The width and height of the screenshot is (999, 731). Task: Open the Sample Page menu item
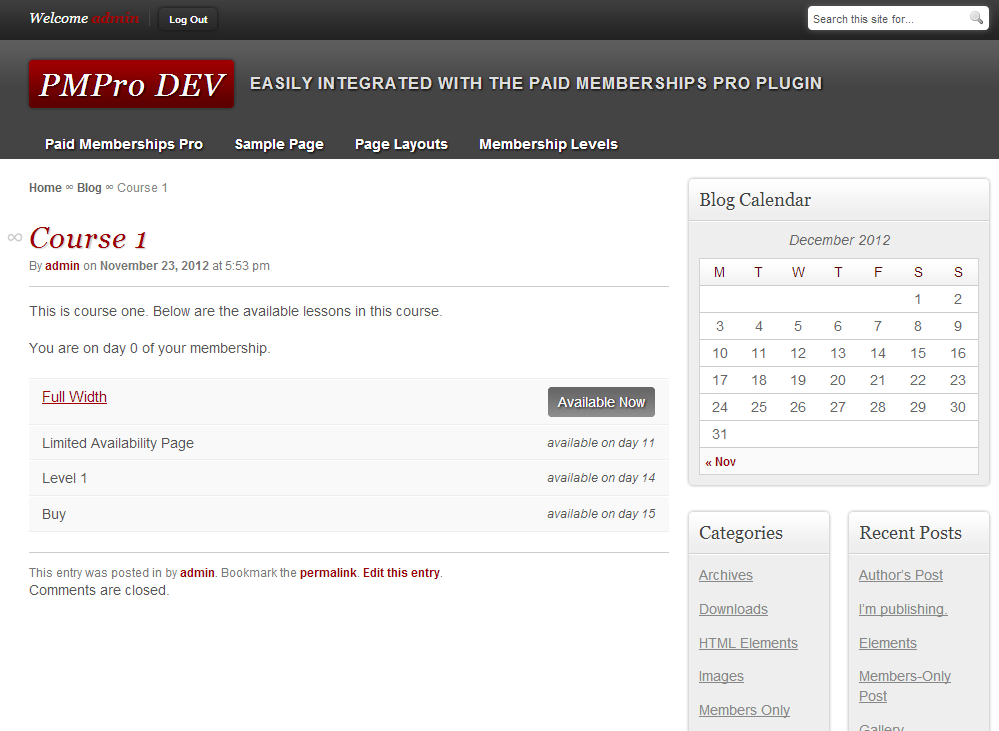click(x=279, y=144)
